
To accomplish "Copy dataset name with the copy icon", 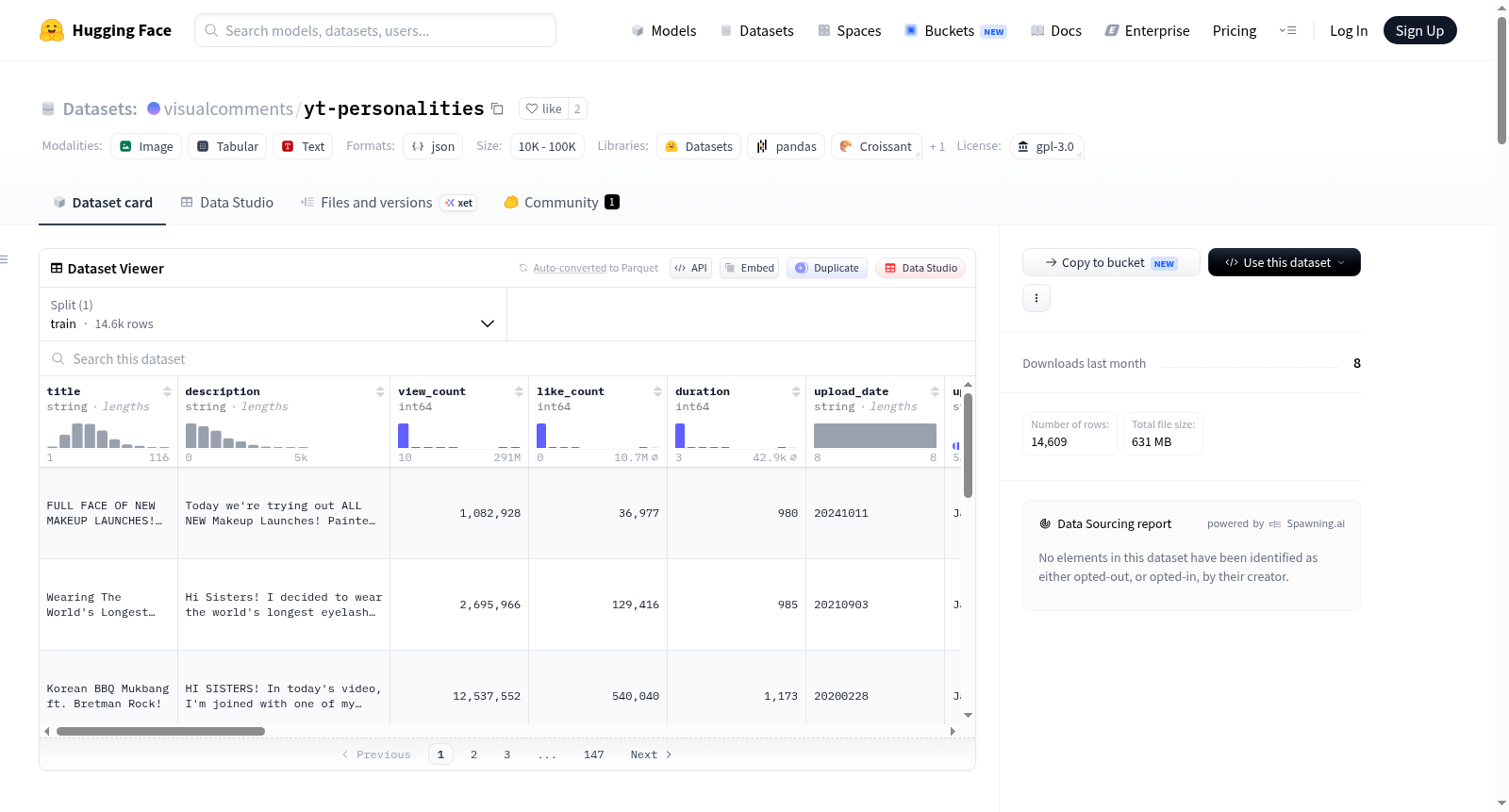I will 497,108.
